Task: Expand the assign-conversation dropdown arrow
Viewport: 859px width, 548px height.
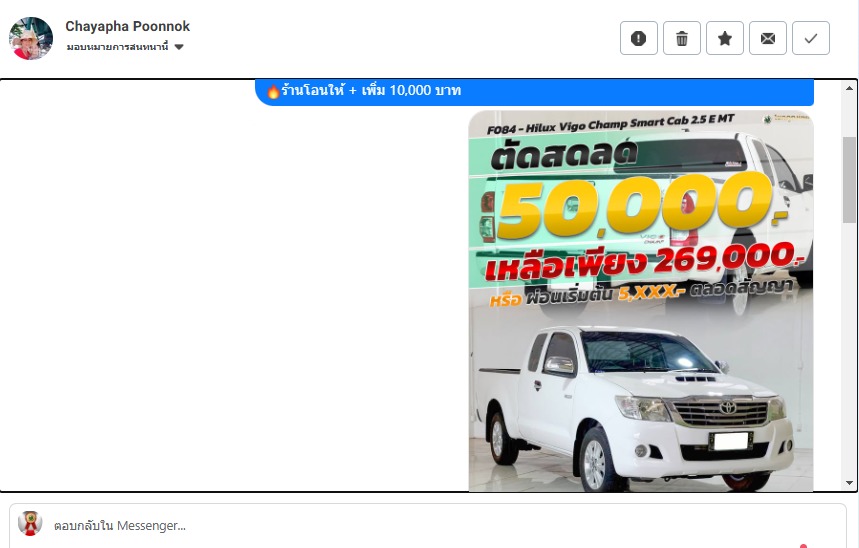Action: [x=179, y=47]
